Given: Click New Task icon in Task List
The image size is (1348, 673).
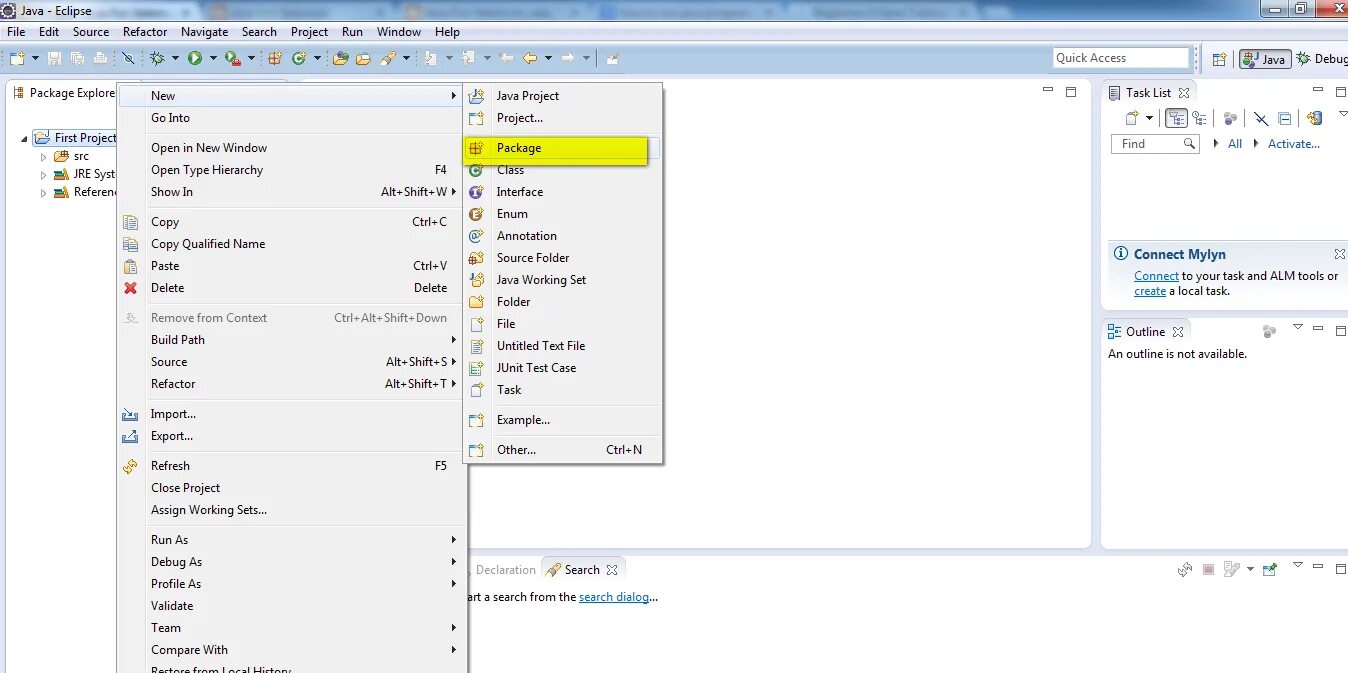Looking at the screenshot, I should [x=1132, y=118].
